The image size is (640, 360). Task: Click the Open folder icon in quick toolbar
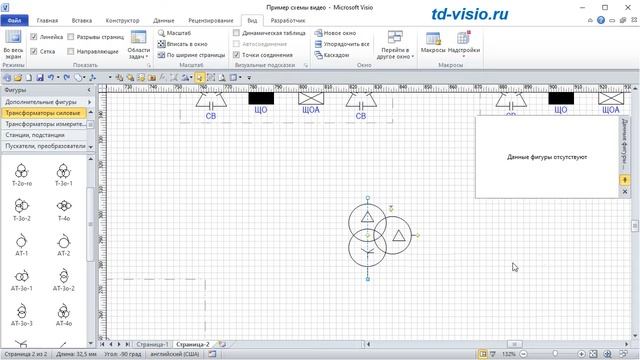pos(18,77)
